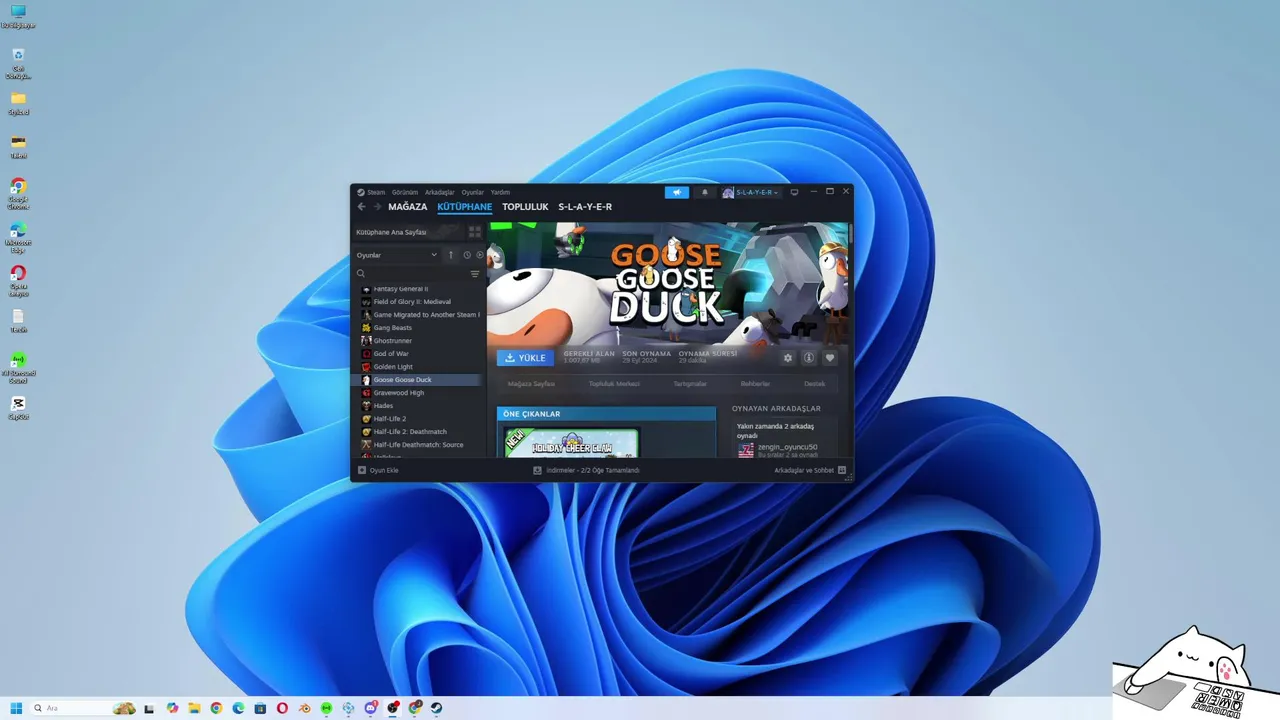Screen dimensions: 1280x720
Task: Open the Steam menu
Action: (x=375, y=192)
